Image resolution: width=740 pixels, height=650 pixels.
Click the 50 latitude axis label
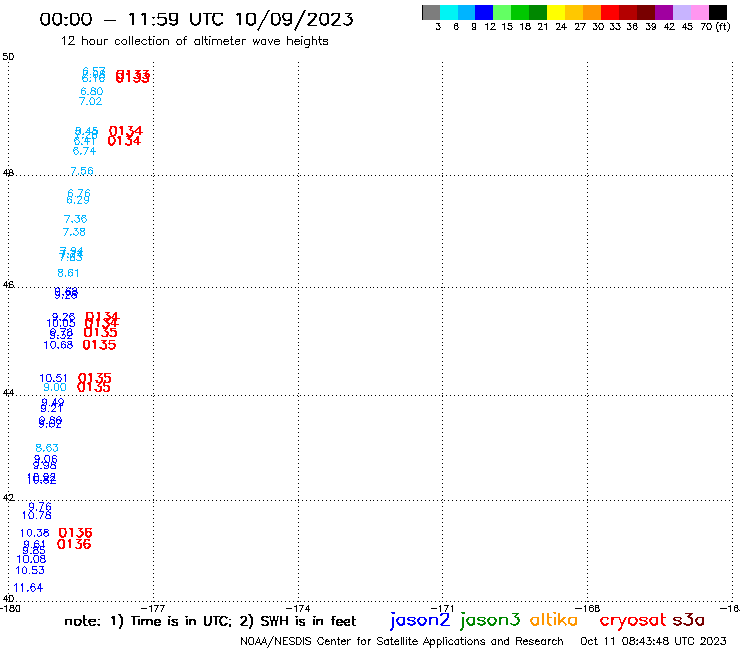8,57
